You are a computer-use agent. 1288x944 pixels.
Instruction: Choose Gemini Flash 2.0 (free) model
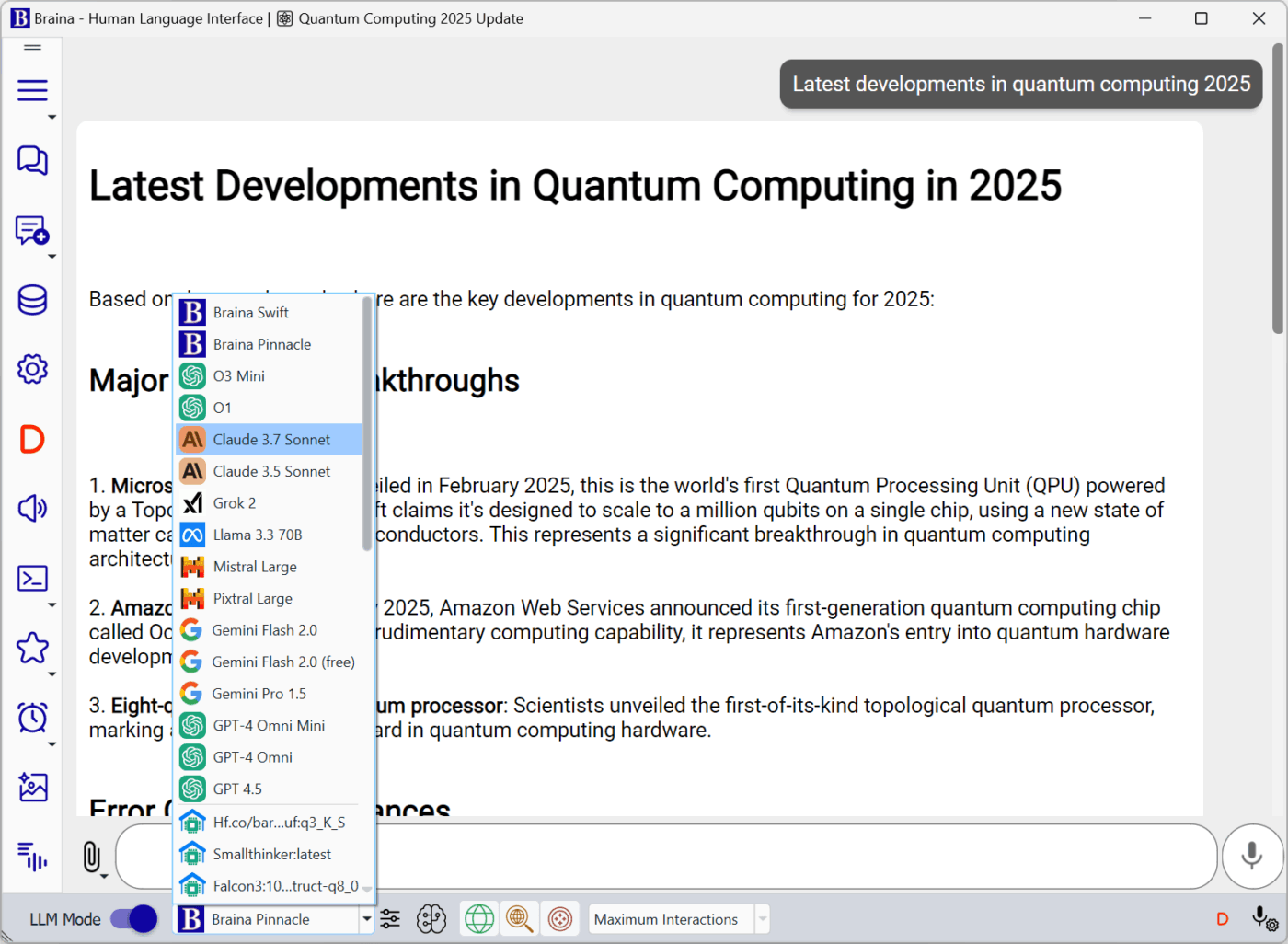[x=269, y=662]
